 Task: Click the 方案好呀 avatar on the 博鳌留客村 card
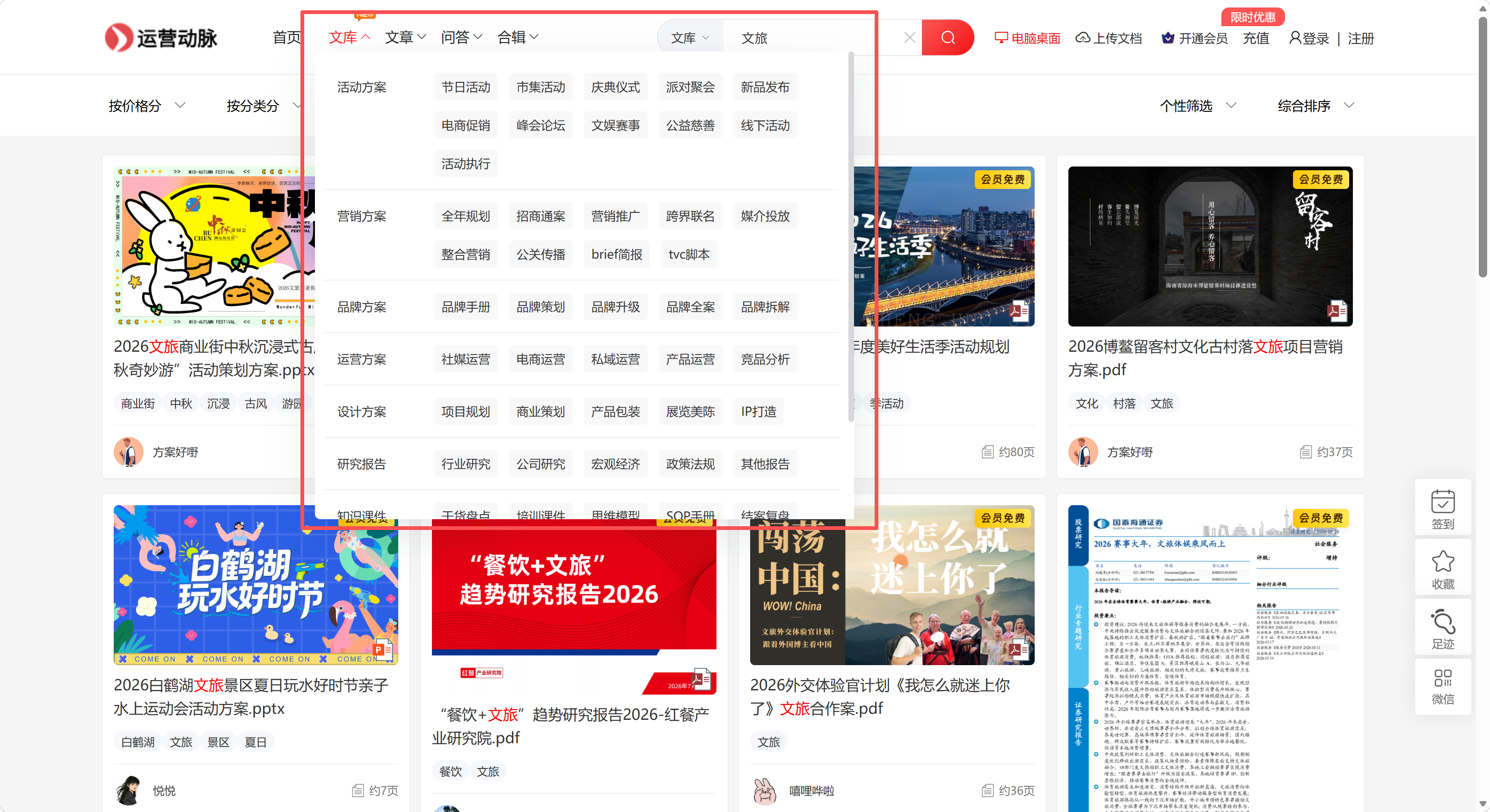point(1083,451)
